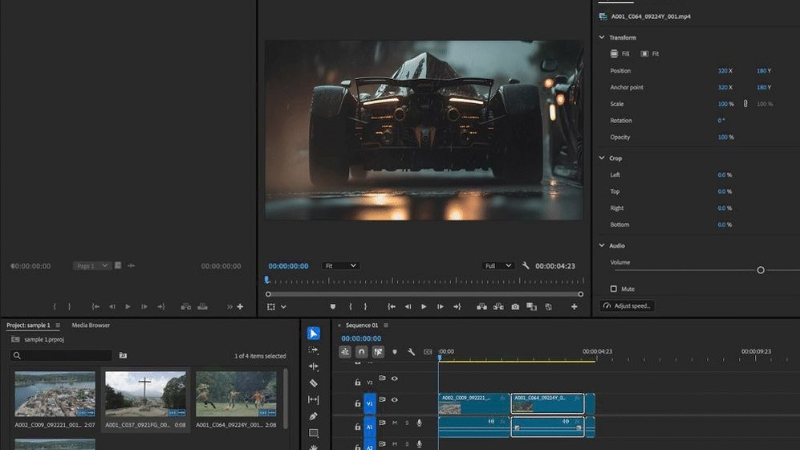The height and width of the screenshot is (450, 800).
Task: Click the Fill button under Transform
Action: click(x=621, y=53)
